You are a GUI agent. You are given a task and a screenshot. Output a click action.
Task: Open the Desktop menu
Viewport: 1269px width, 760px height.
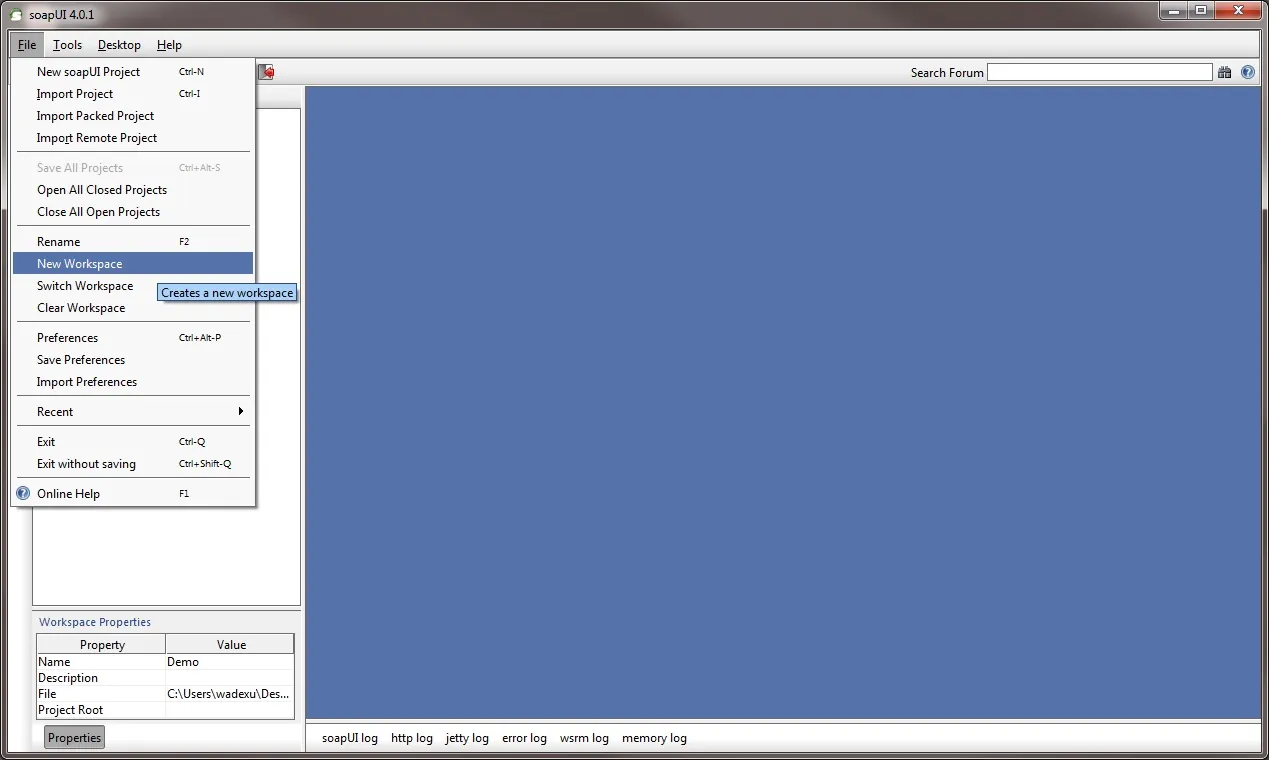119,45
